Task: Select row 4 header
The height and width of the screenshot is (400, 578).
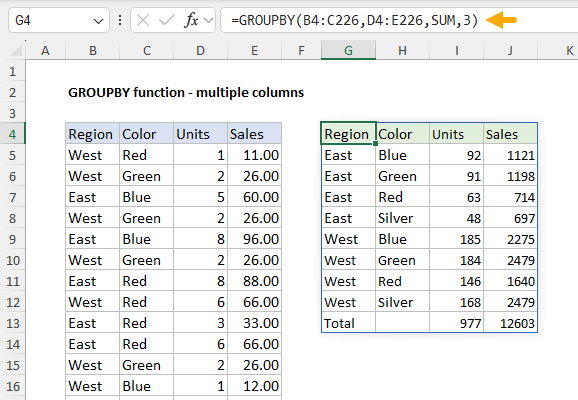Action: (x=13, y=134)
